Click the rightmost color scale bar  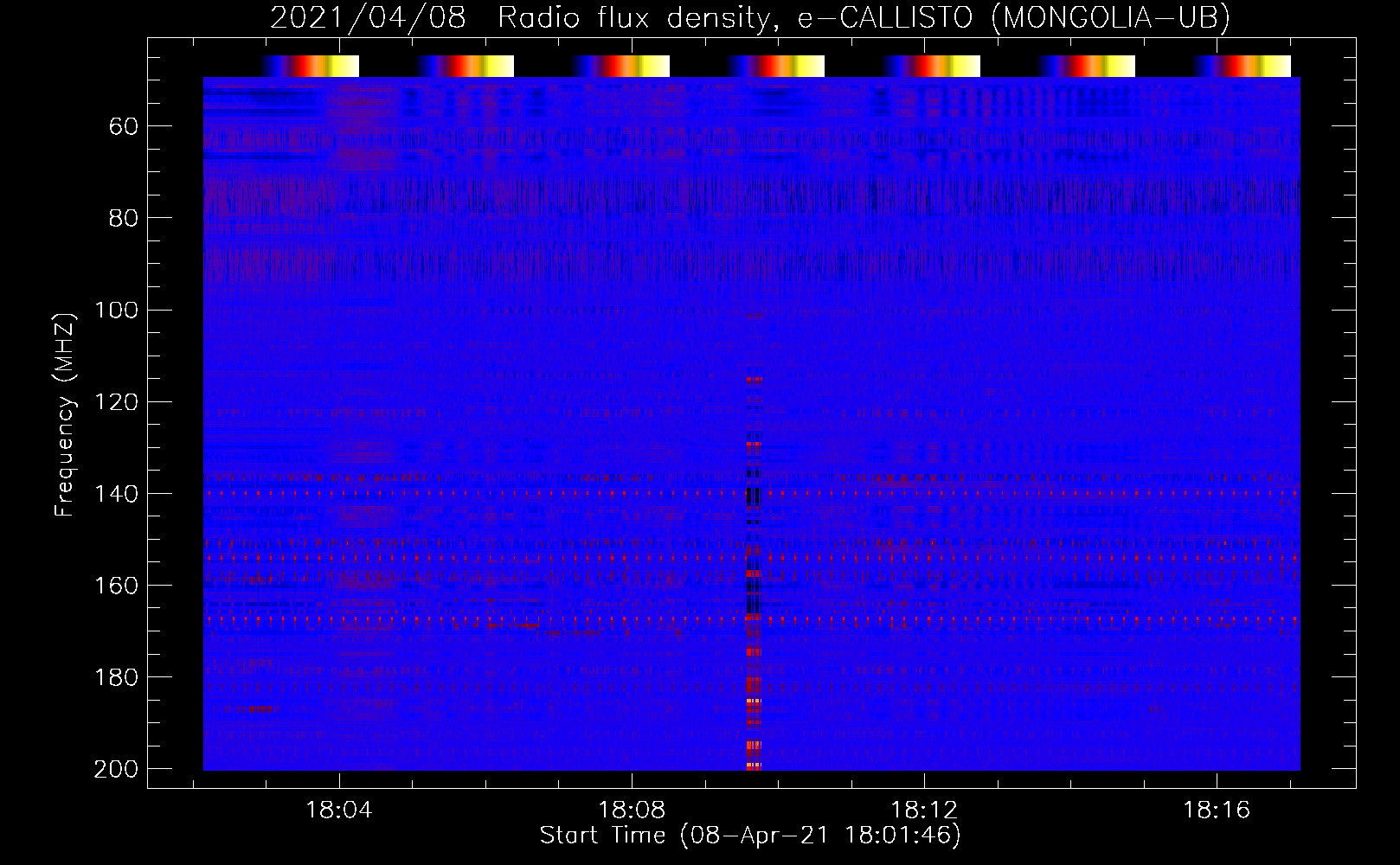point(1242,66)
